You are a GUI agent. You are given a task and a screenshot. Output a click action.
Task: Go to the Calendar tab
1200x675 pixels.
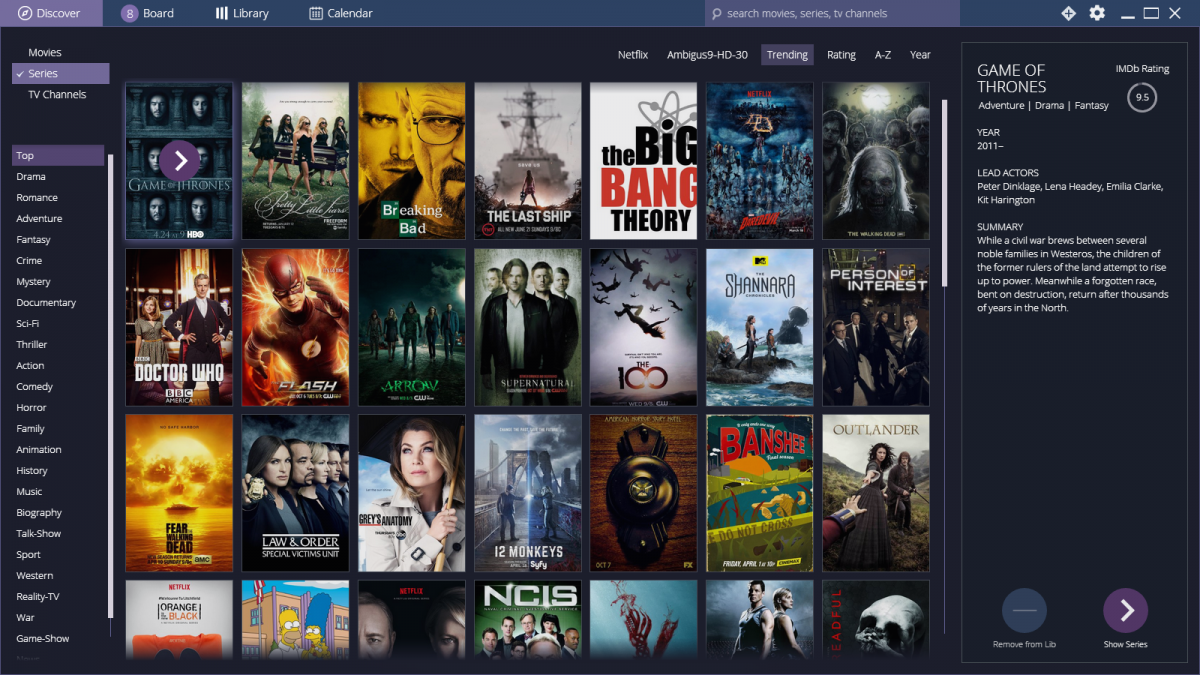[x=341, y=13]
